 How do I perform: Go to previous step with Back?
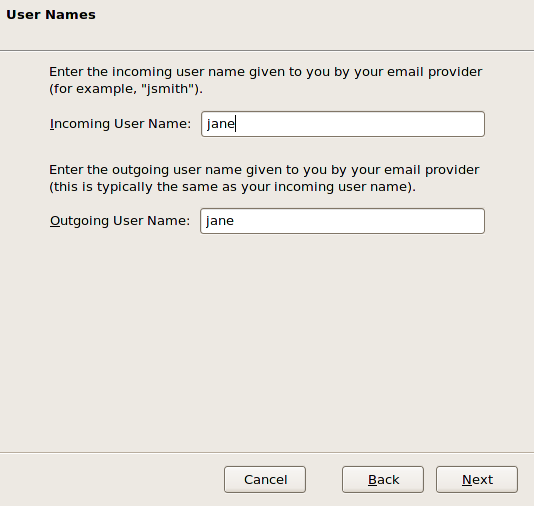coord(383,479)
